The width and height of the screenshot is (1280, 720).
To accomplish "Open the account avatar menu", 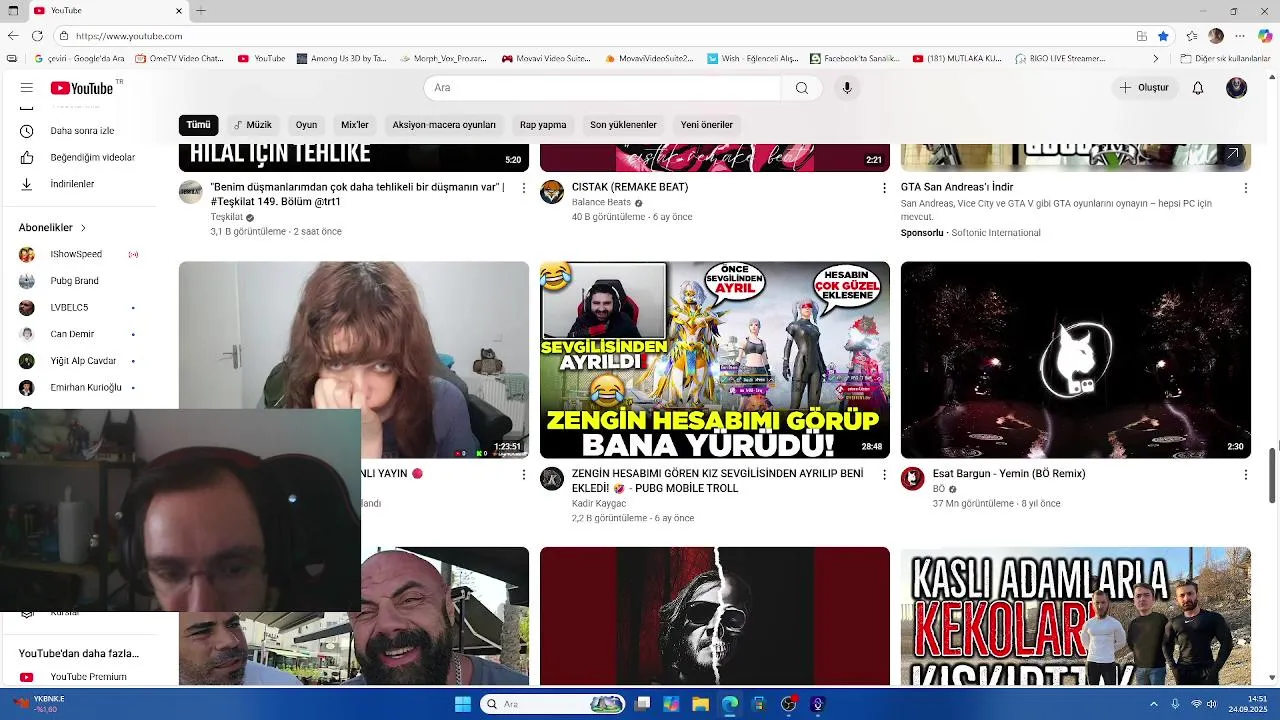I will [x=1237, y=88].
